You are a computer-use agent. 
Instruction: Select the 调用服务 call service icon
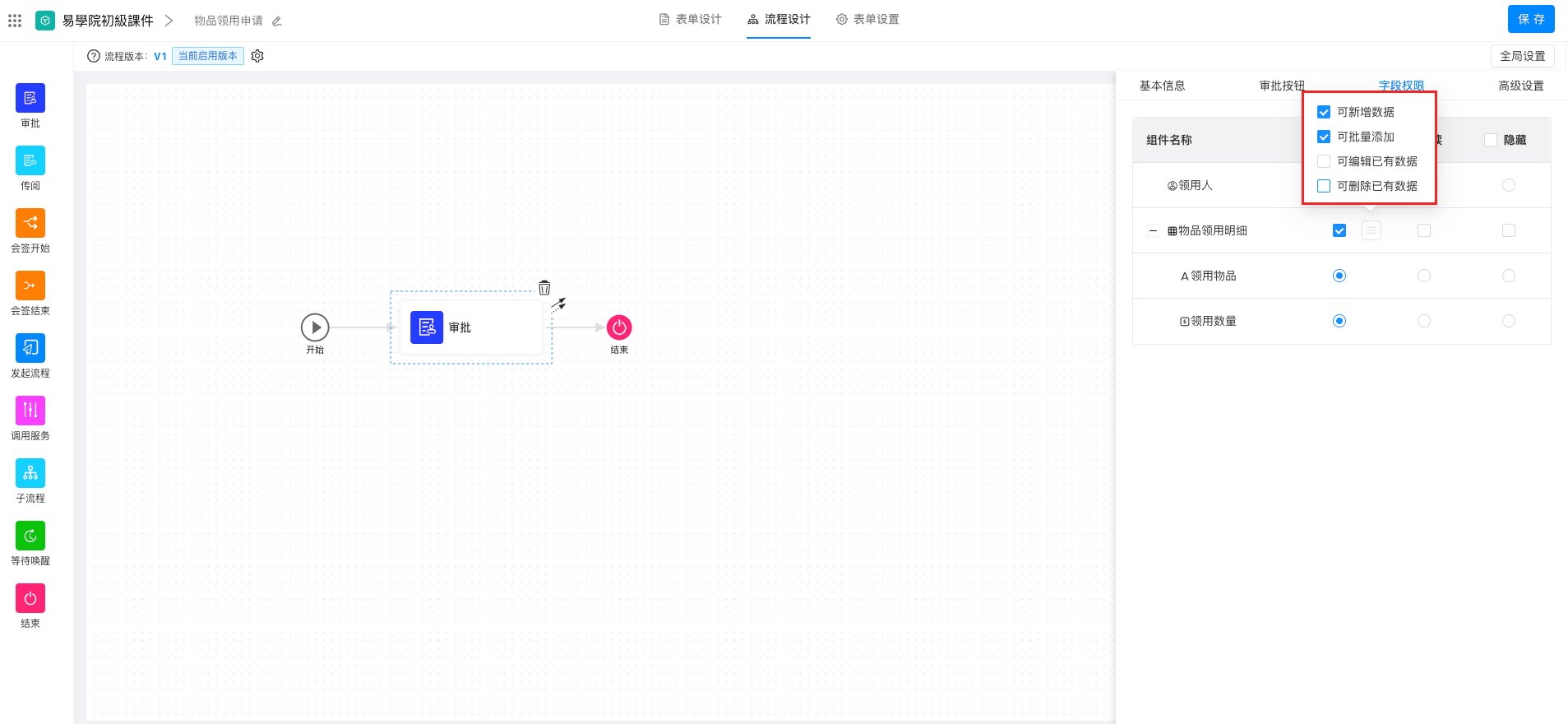(30, 411)
